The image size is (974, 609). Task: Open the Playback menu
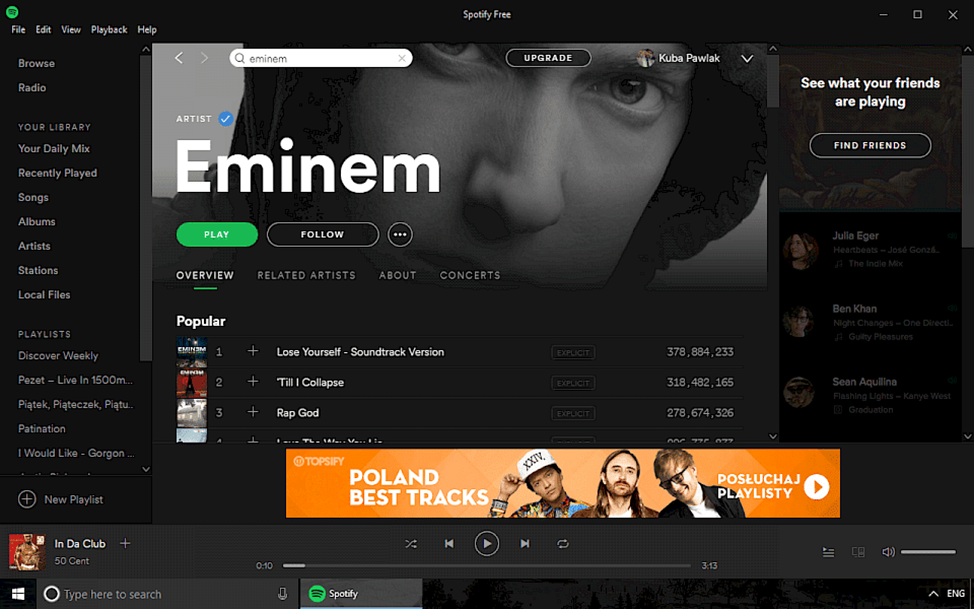(109, 29)
